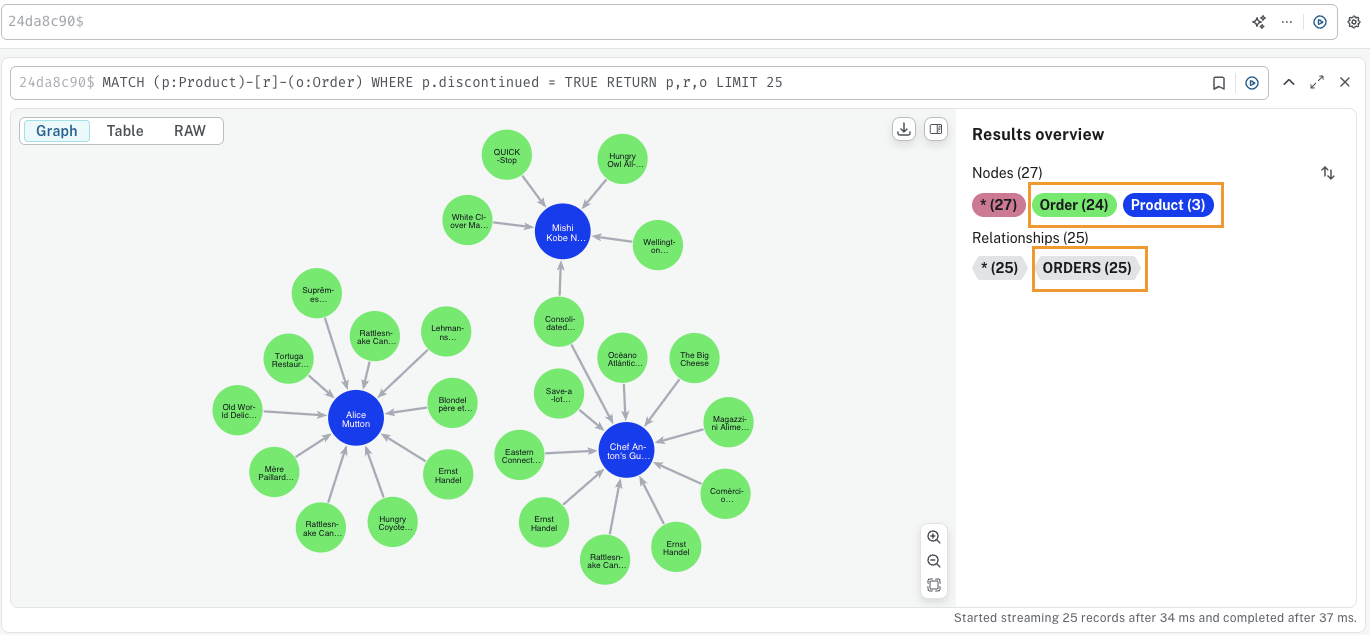The image size is (1370, 635).
Task: Select the Alice Mutton product node
Action: 356,419
